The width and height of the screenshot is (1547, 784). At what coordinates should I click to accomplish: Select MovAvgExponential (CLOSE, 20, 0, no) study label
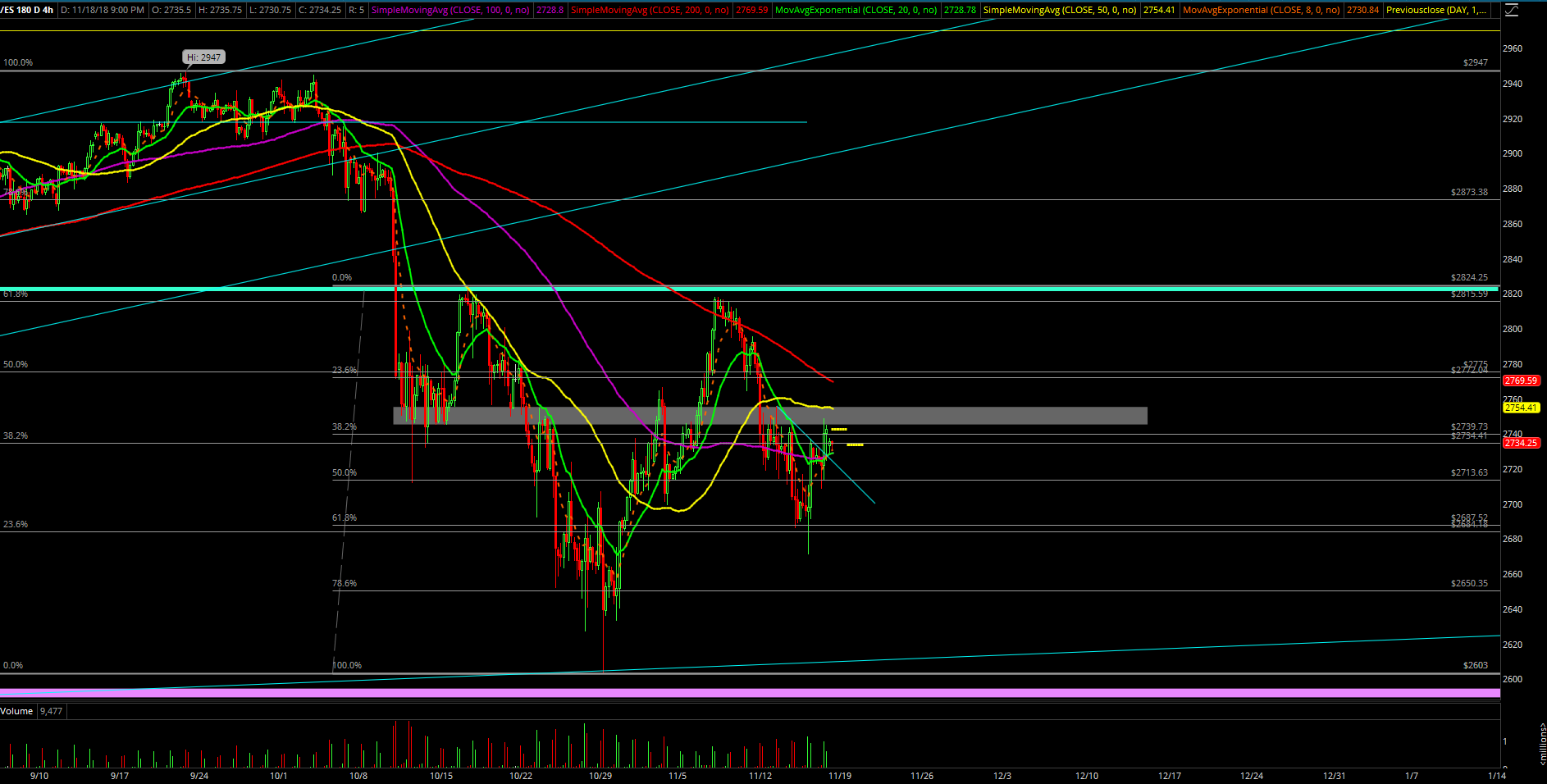(856, 10)
